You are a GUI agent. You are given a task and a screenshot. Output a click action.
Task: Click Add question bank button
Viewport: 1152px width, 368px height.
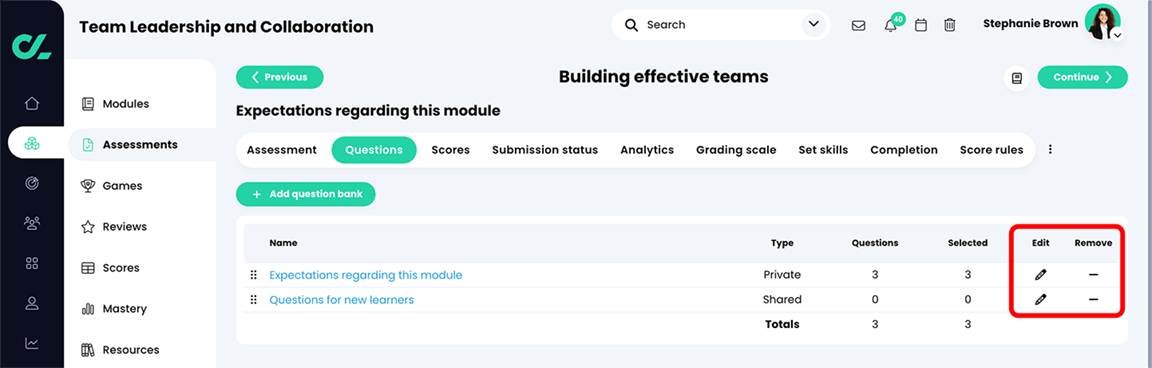306,195
